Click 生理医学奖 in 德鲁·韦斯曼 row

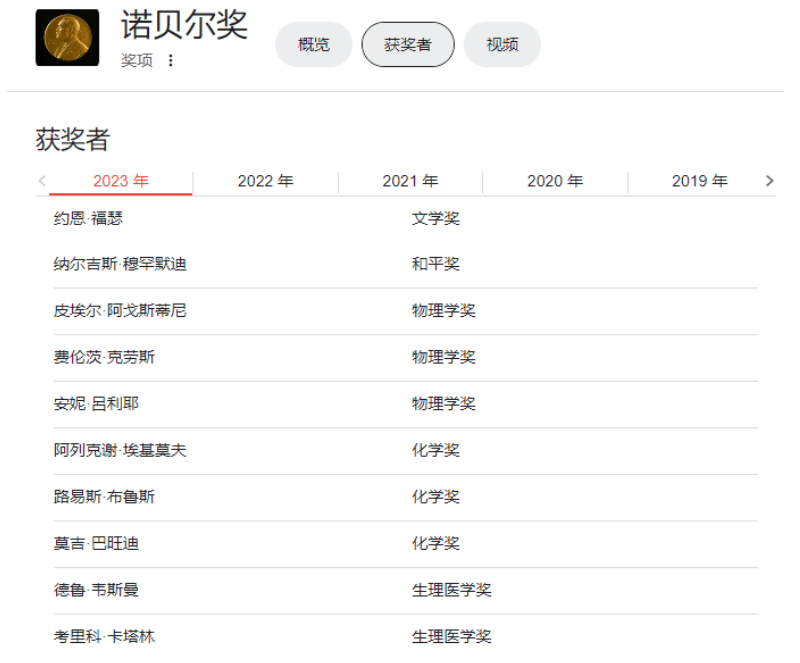pyautogui.click(x=452, y=590)
